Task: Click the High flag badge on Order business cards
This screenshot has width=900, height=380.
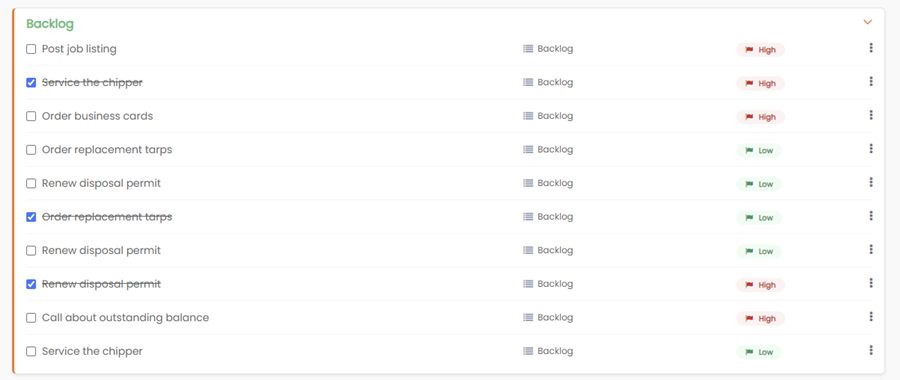Action: (760, 117)
